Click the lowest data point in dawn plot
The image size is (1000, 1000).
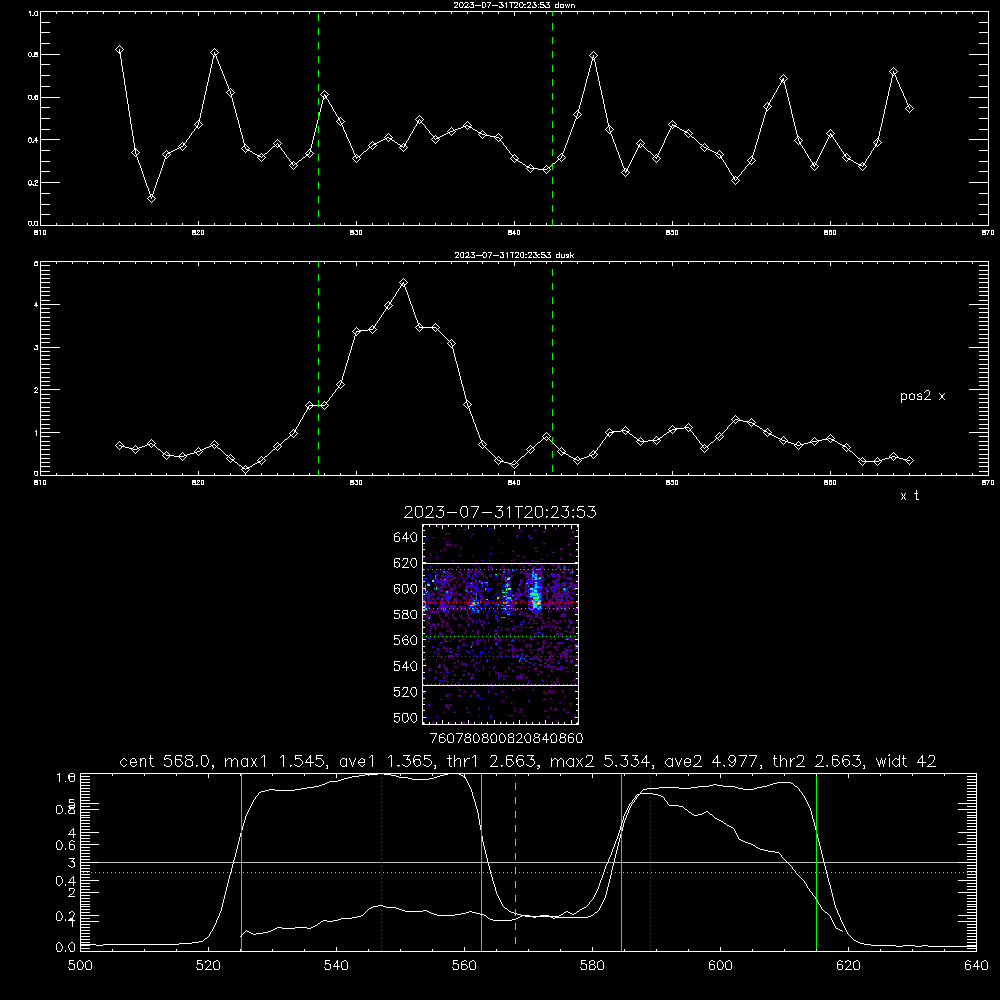pos(151,198)
